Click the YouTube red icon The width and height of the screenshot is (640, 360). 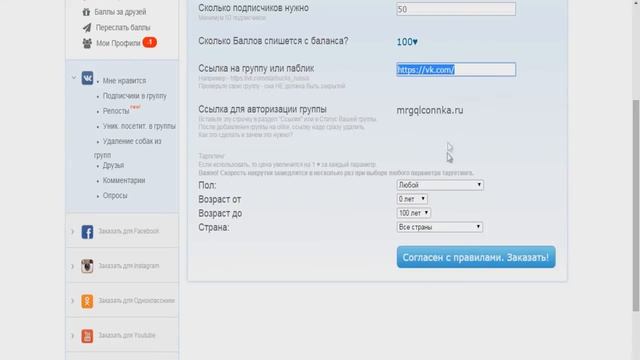tap(87, 336)
